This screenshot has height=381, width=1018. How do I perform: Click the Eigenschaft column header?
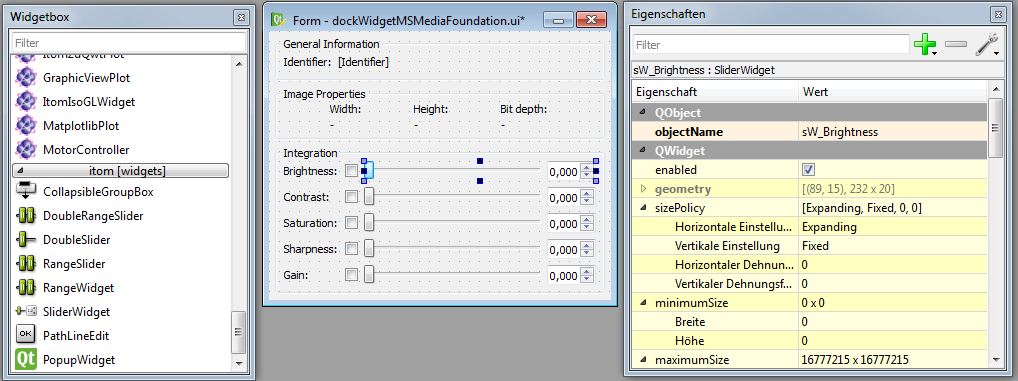715,92
